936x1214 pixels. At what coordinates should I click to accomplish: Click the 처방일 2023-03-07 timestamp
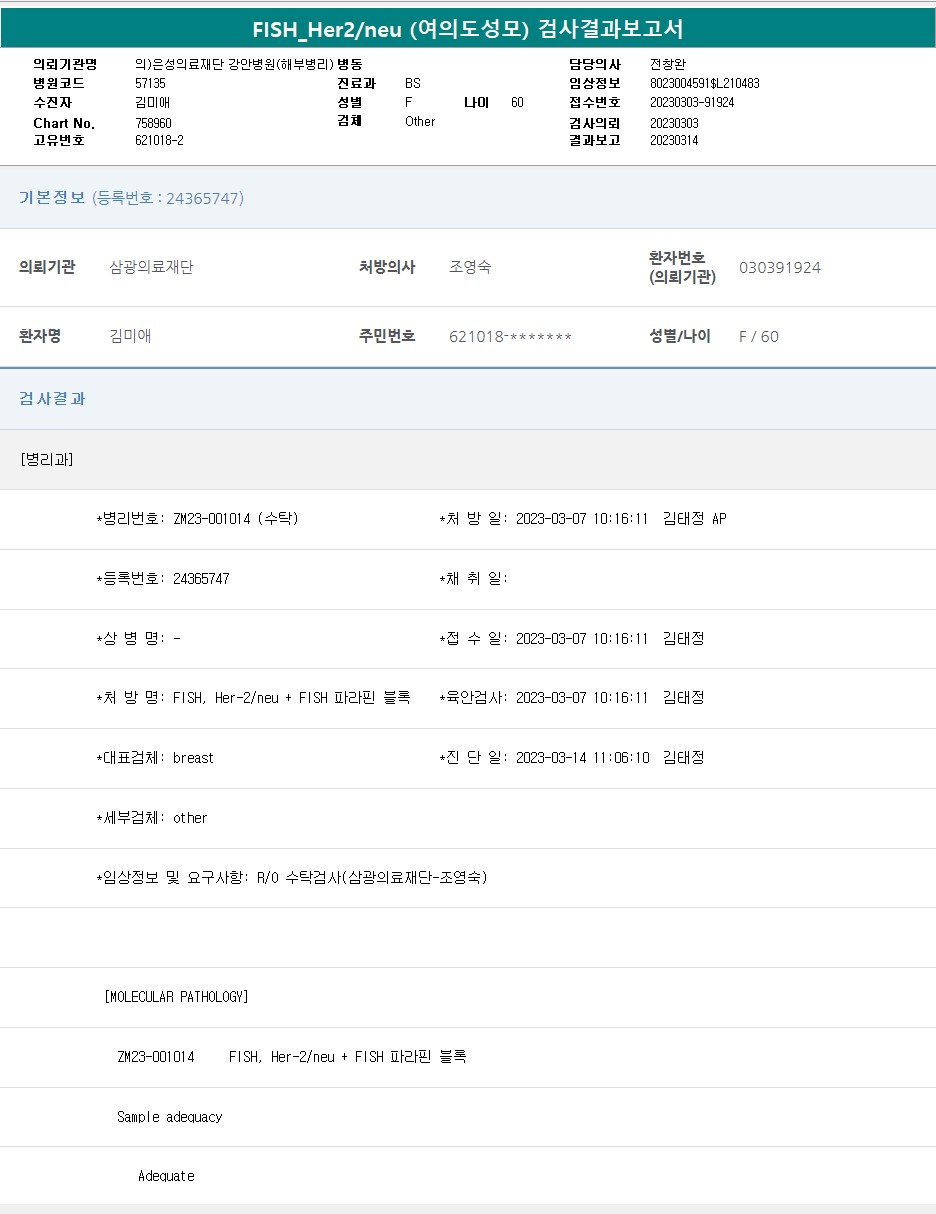[x=583, y=519]
